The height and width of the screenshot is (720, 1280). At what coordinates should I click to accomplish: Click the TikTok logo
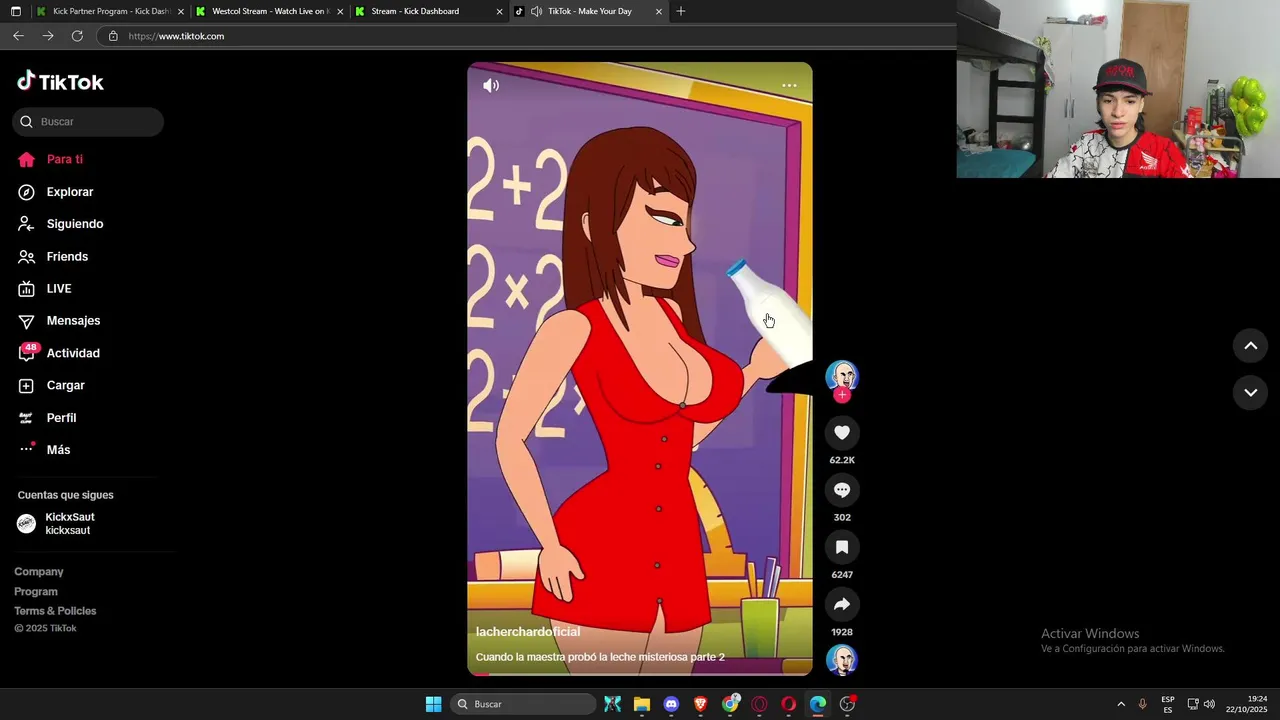pos(60,82)
